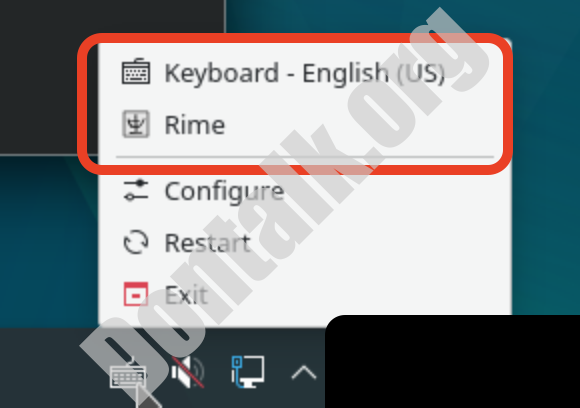The image size is (580, 408).
Task: Expand hidden system tray icons arrow
Action: (x=304, y=372)
